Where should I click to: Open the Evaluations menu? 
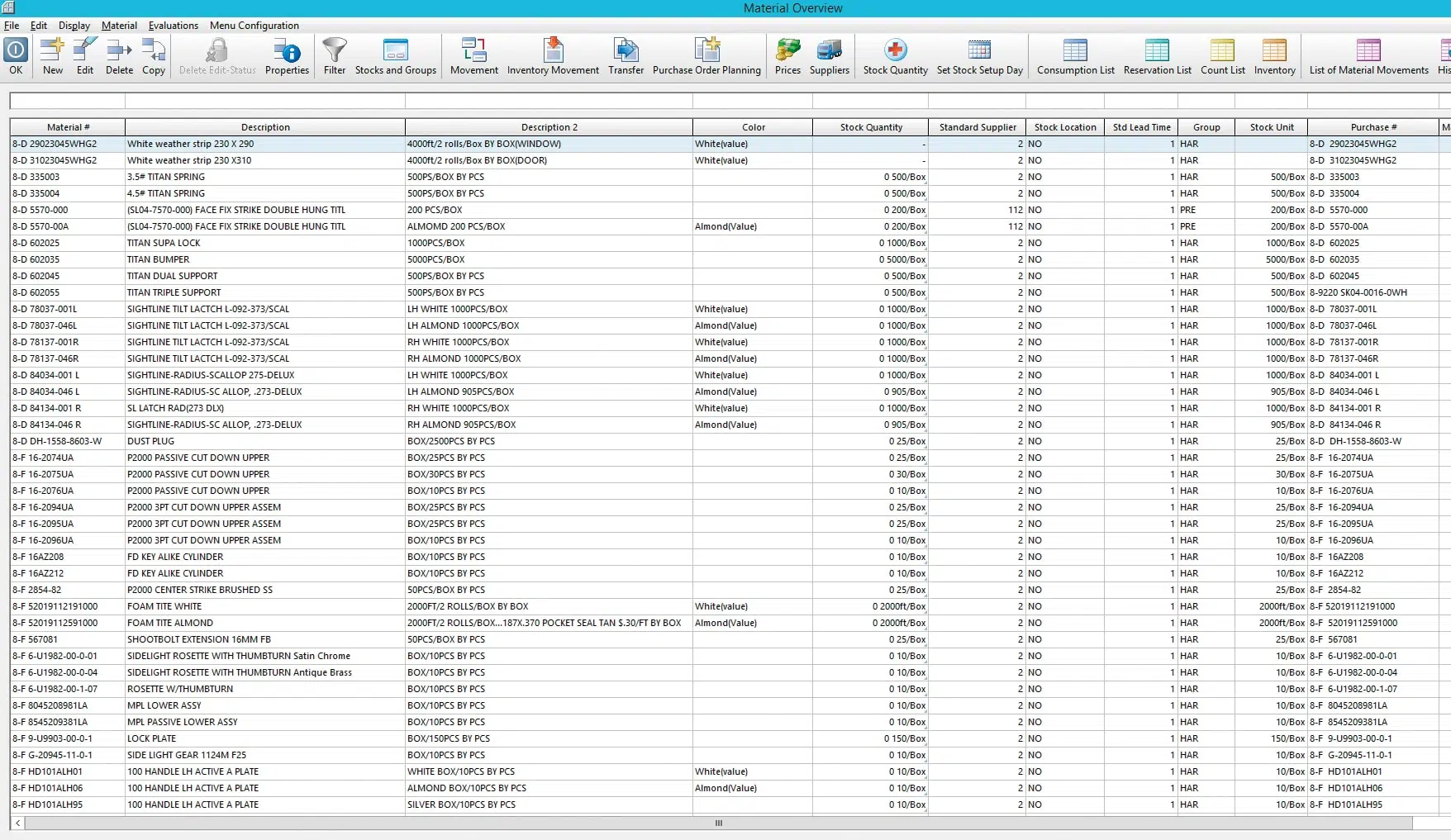(x=173, y=26)
